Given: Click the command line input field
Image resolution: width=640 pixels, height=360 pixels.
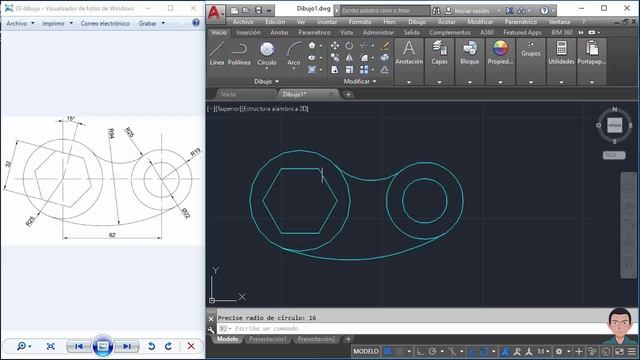Looking at the screenshot, I should coord(412,329).
